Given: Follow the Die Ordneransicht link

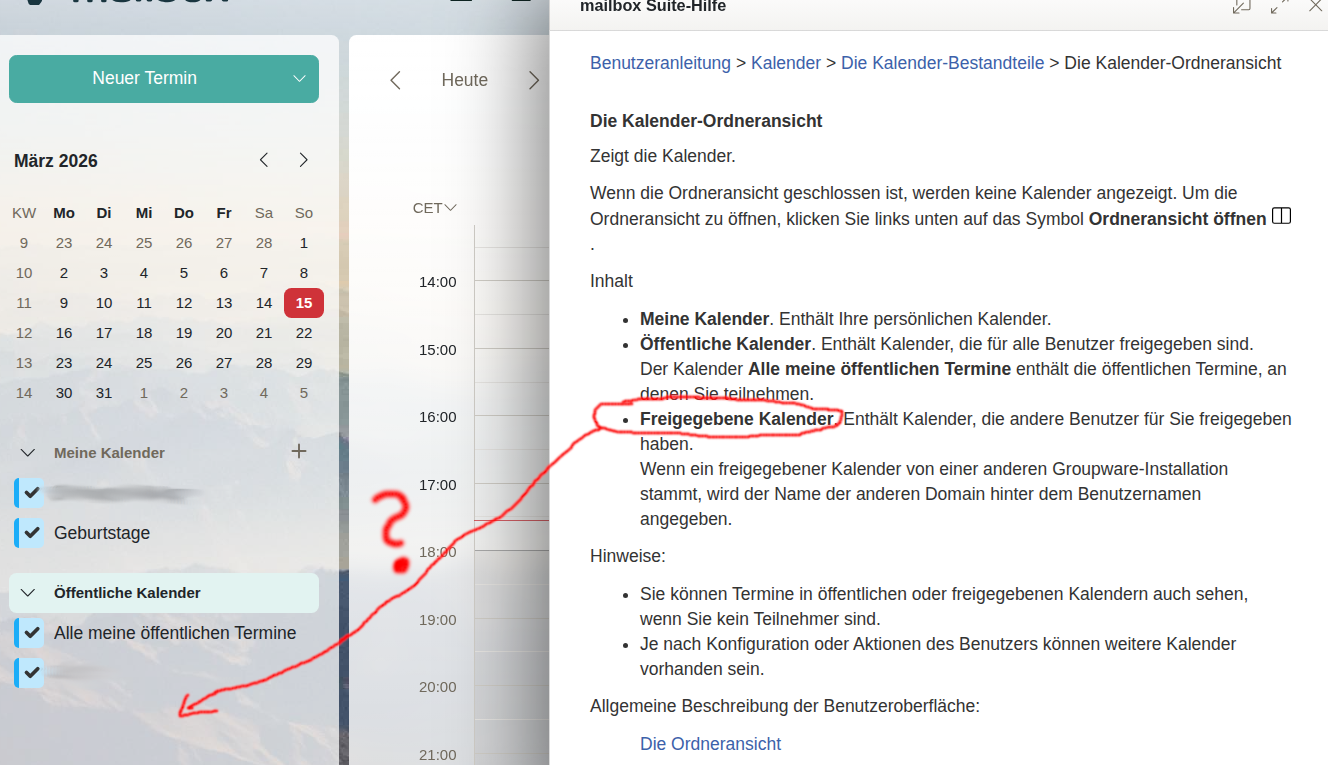Looking at the screenshot, I should (x=710, y=743).
